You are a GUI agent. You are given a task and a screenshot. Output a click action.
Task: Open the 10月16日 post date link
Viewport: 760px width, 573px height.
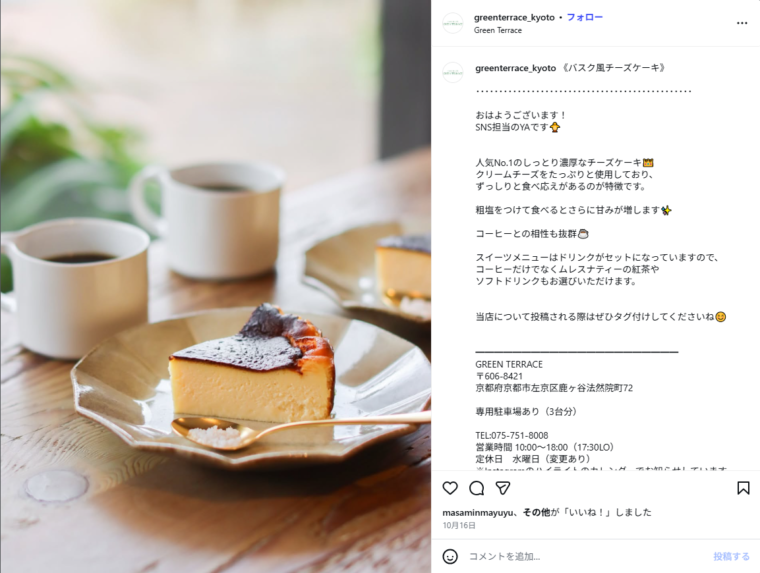pos(459,525)
